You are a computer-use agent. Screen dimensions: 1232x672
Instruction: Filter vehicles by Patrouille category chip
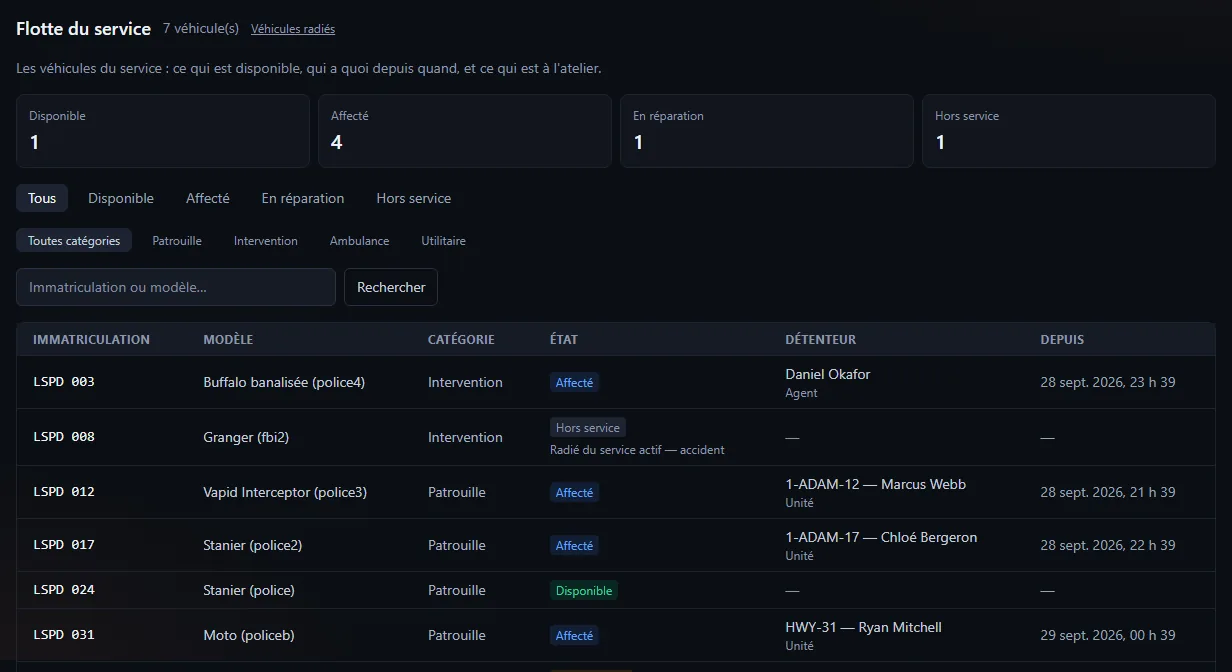point(177,241)
